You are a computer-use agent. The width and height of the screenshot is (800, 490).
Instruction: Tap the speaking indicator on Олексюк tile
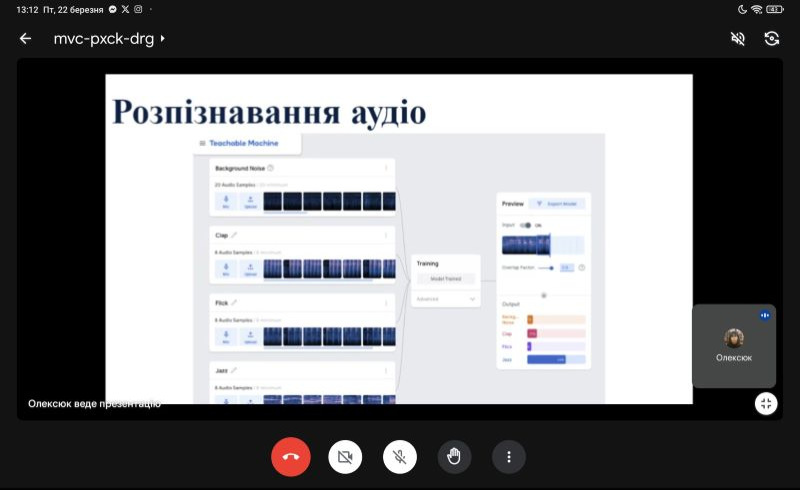click(x=764, y=315)
